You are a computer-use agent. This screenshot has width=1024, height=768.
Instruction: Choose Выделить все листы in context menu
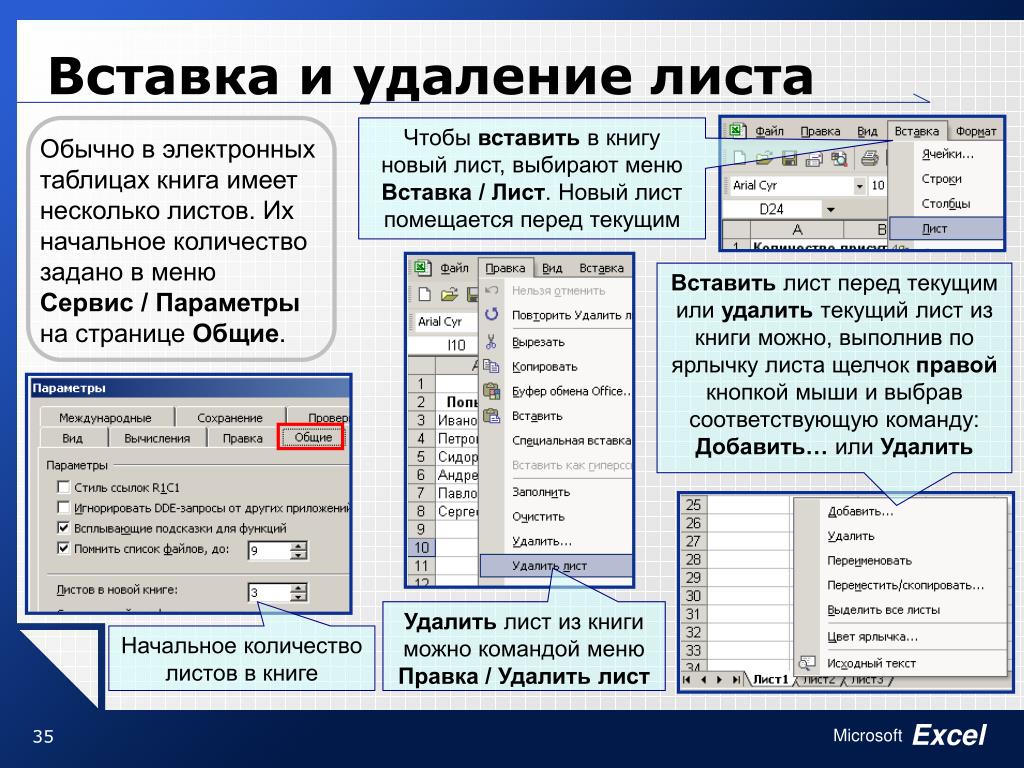(x=900, y=610)
